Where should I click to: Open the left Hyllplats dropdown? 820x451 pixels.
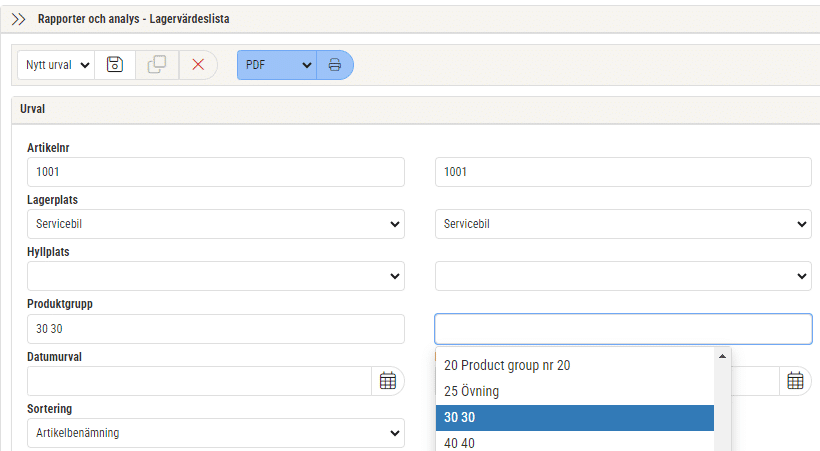(x=216, y=276)
